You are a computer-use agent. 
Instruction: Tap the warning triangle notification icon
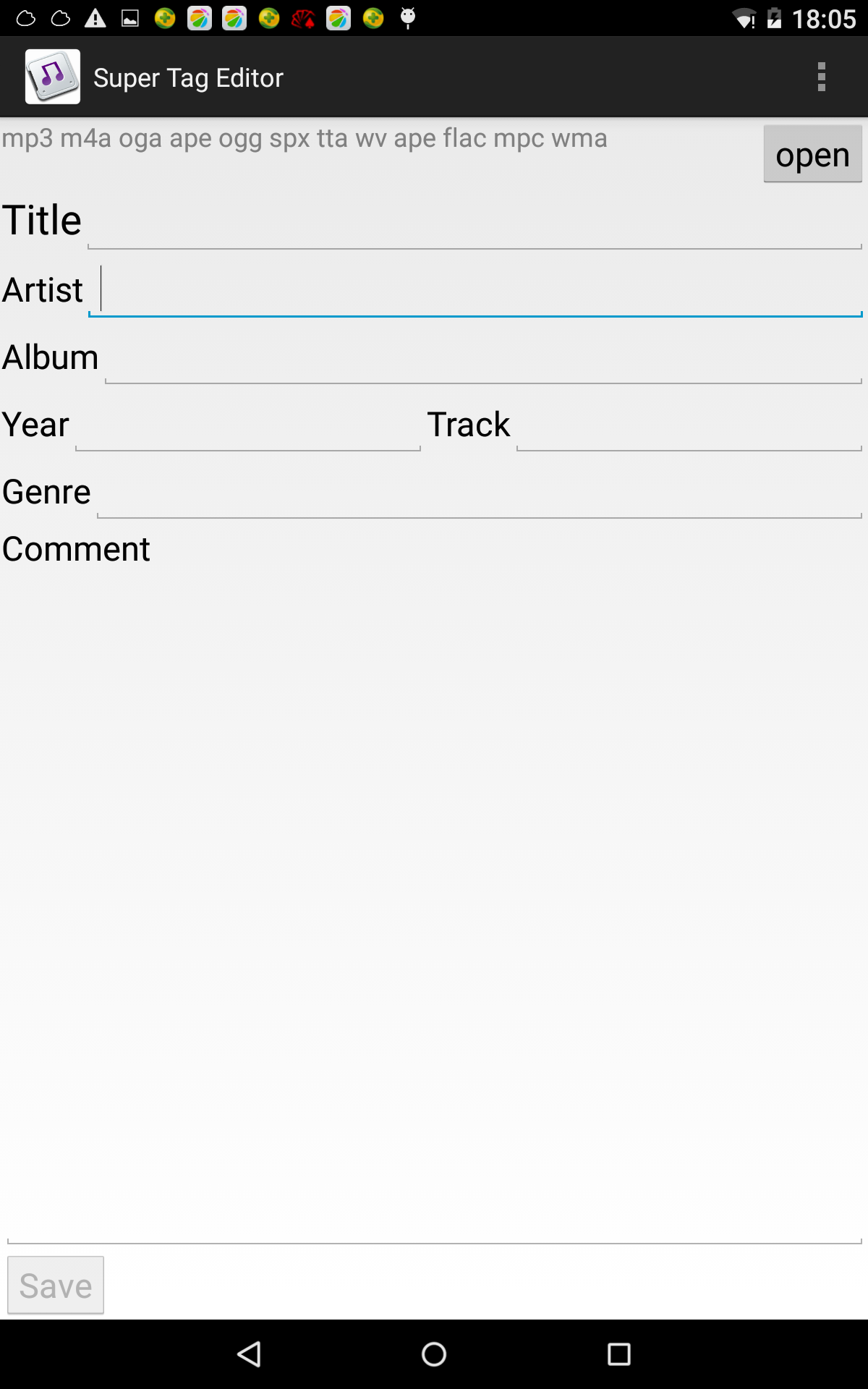click(x=95, y=18)
